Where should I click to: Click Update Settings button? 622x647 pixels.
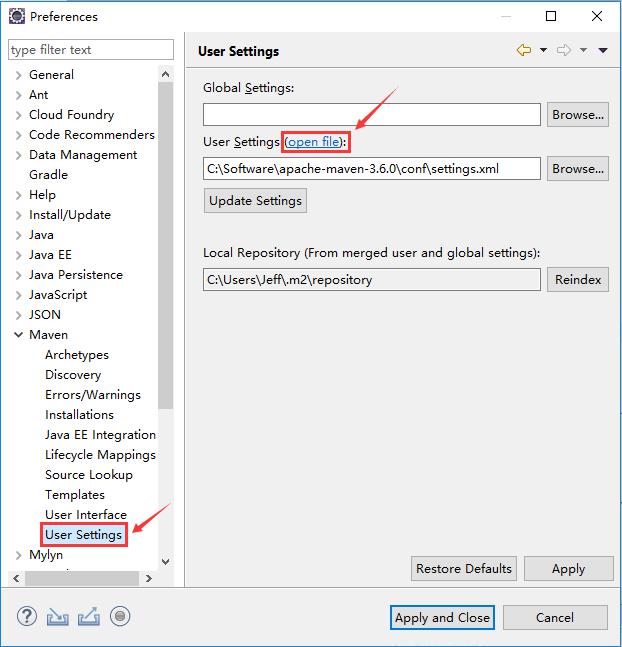255,201
